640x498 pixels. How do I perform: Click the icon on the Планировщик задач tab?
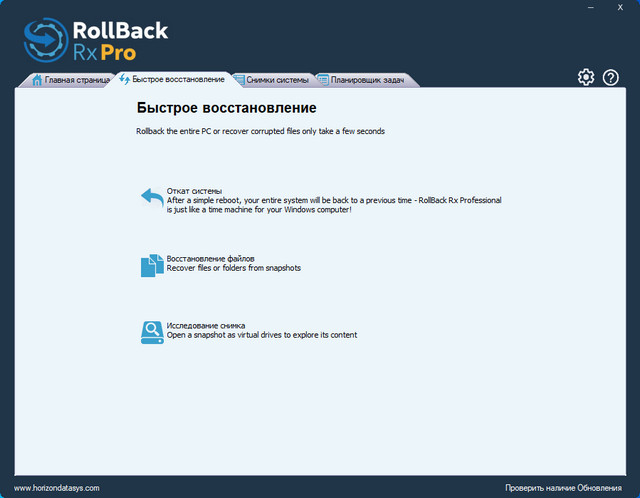pos(323,80)
